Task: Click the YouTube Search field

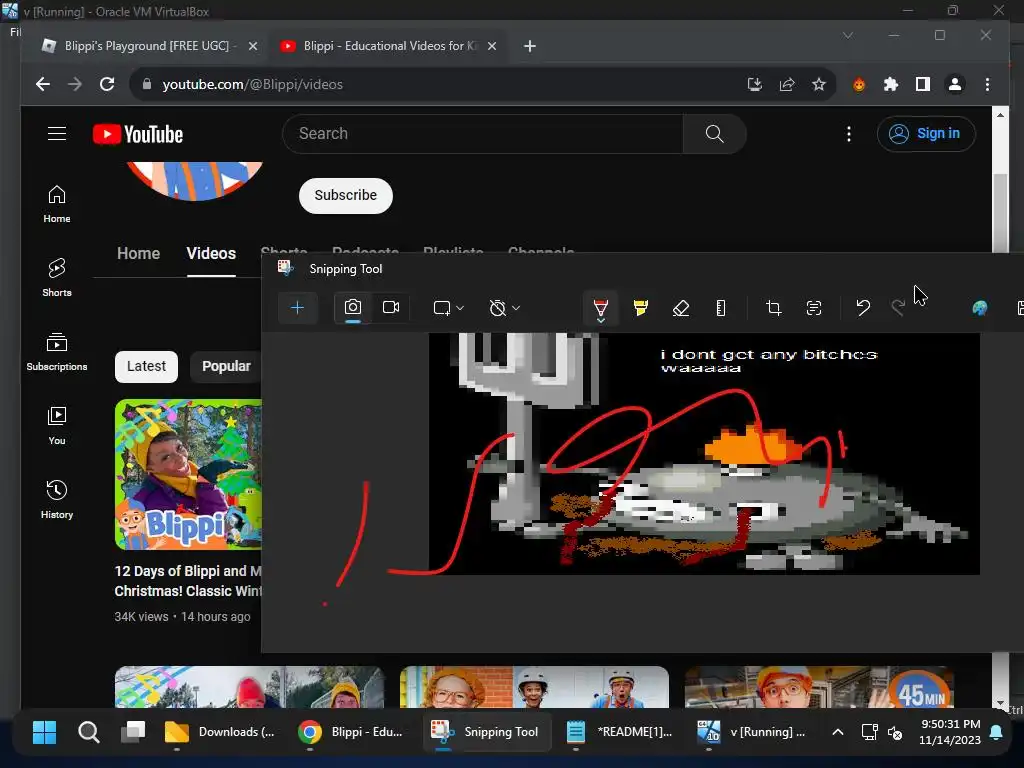Action: [483, 134]
